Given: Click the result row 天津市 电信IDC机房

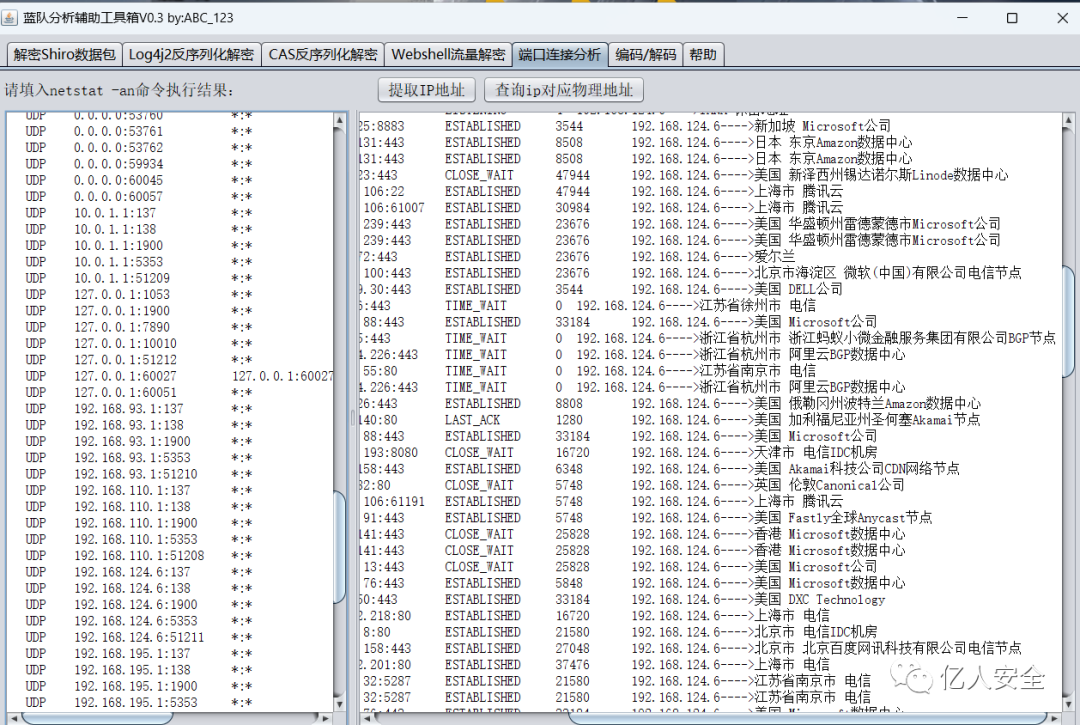Looking at the screenshot, I should pos(619,452).
